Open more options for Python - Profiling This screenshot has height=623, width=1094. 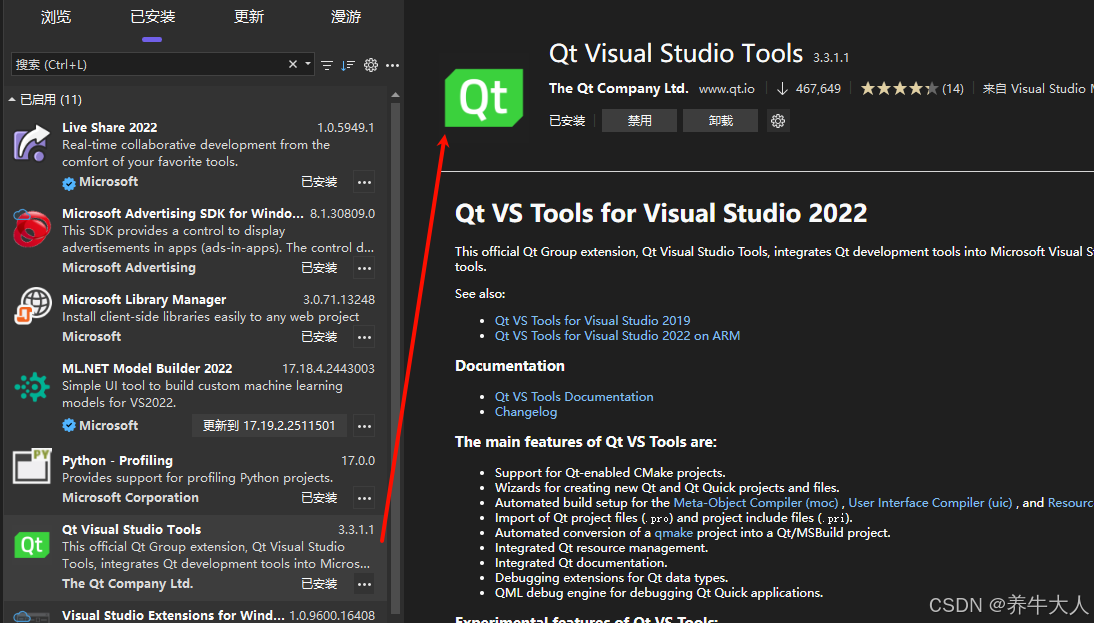pos(364,498)
